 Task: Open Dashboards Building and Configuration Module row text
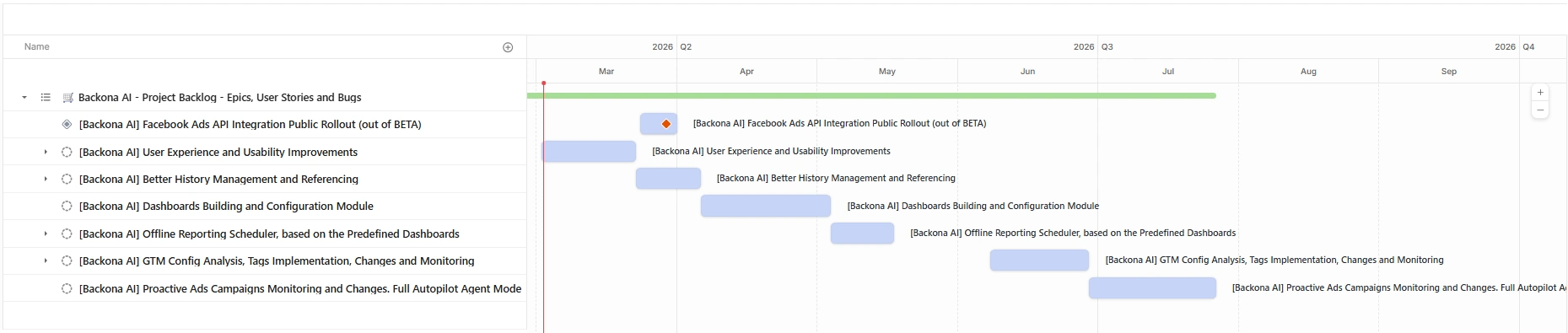226,207
